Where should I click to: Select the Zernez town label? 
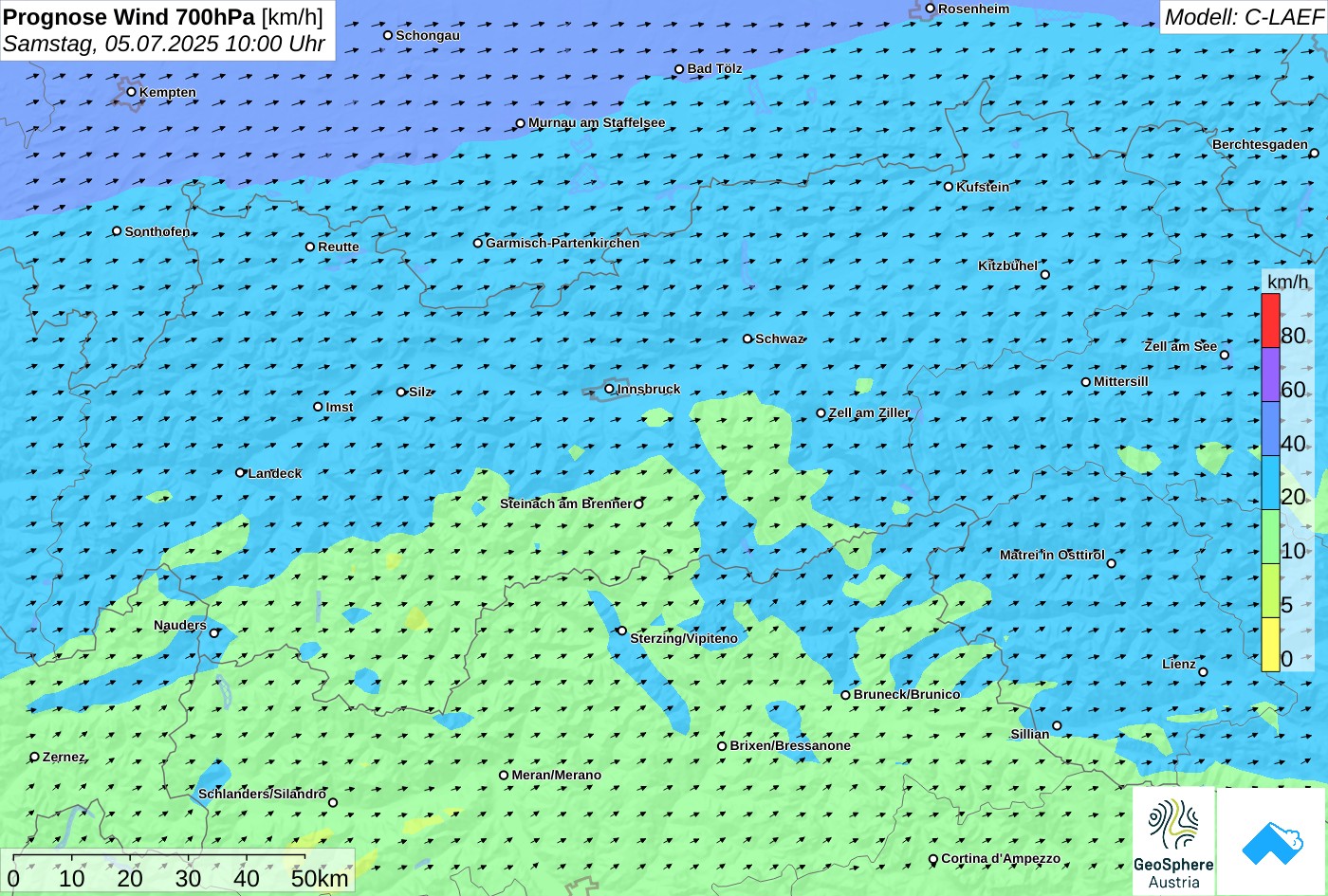tap(64, 757)
